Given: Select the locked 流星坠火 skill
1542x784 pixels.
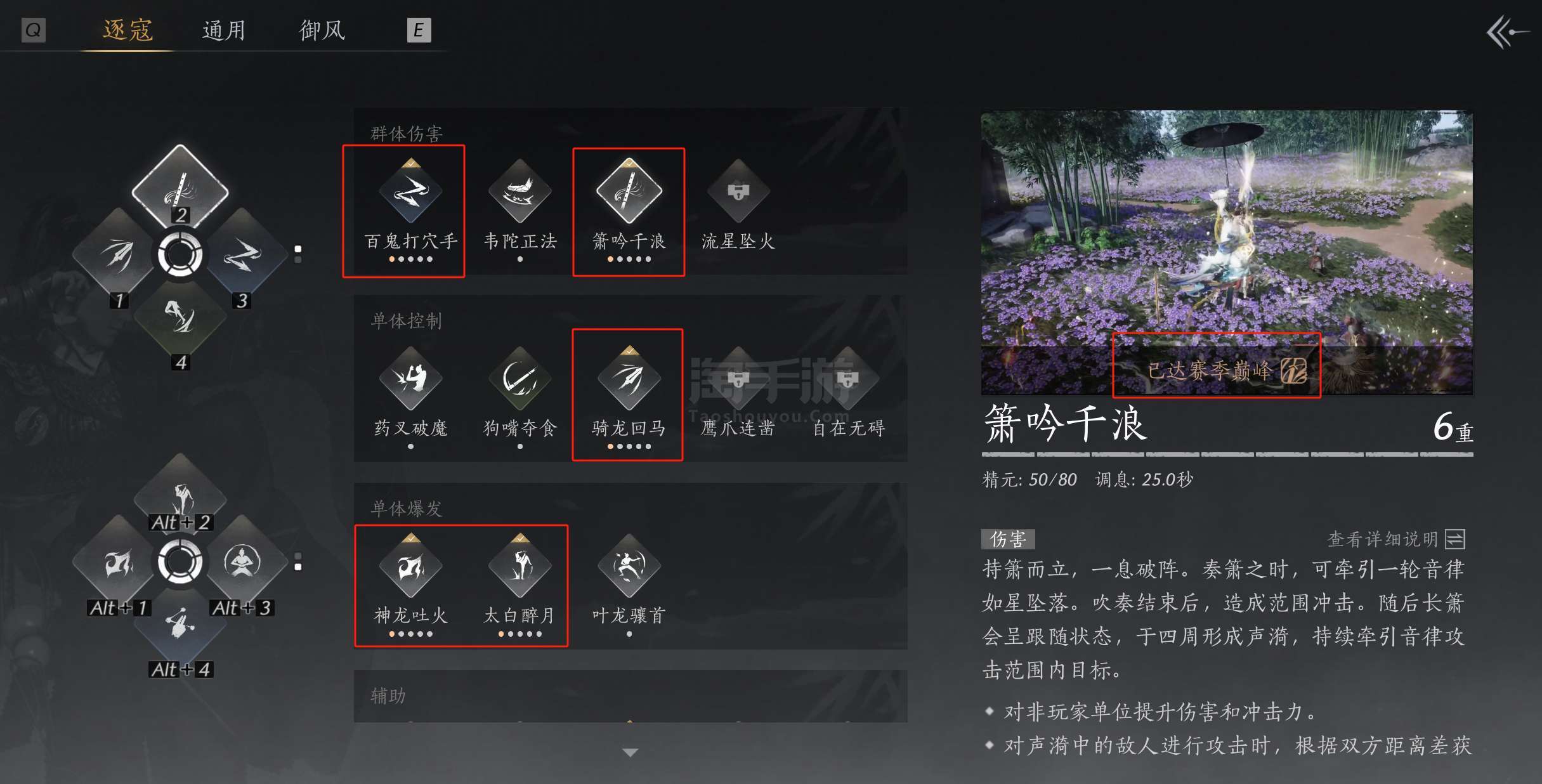Looking at the screenshot, I should (738, 192).
